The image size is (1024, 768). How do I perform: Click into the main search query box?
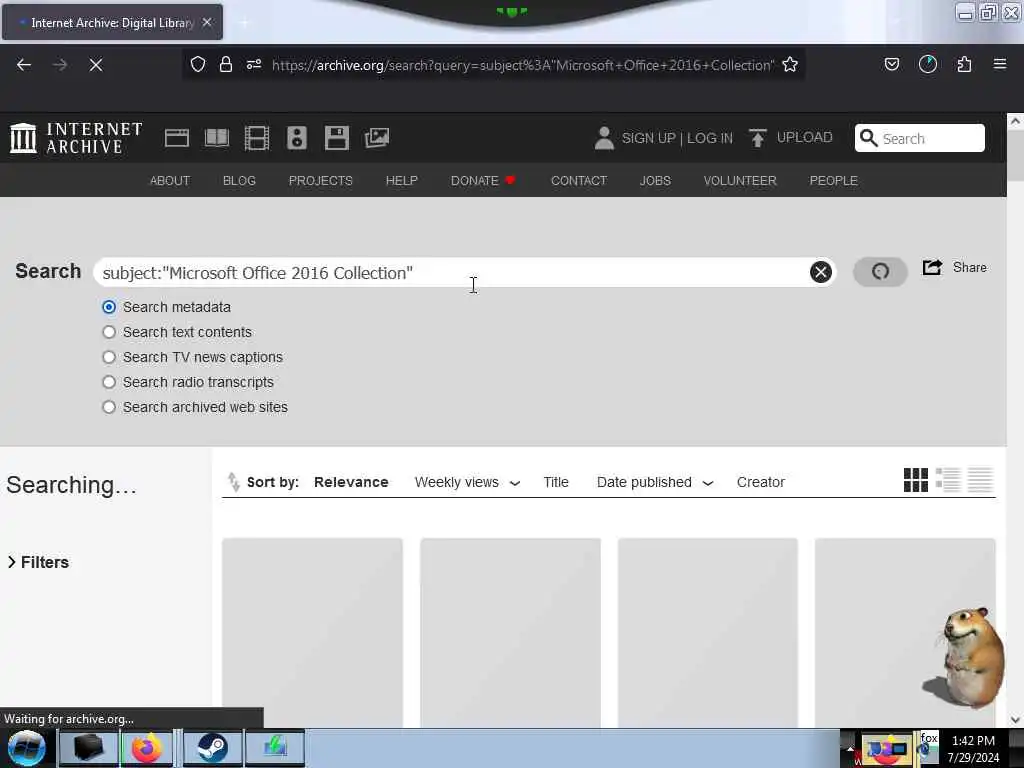(464, 272)
